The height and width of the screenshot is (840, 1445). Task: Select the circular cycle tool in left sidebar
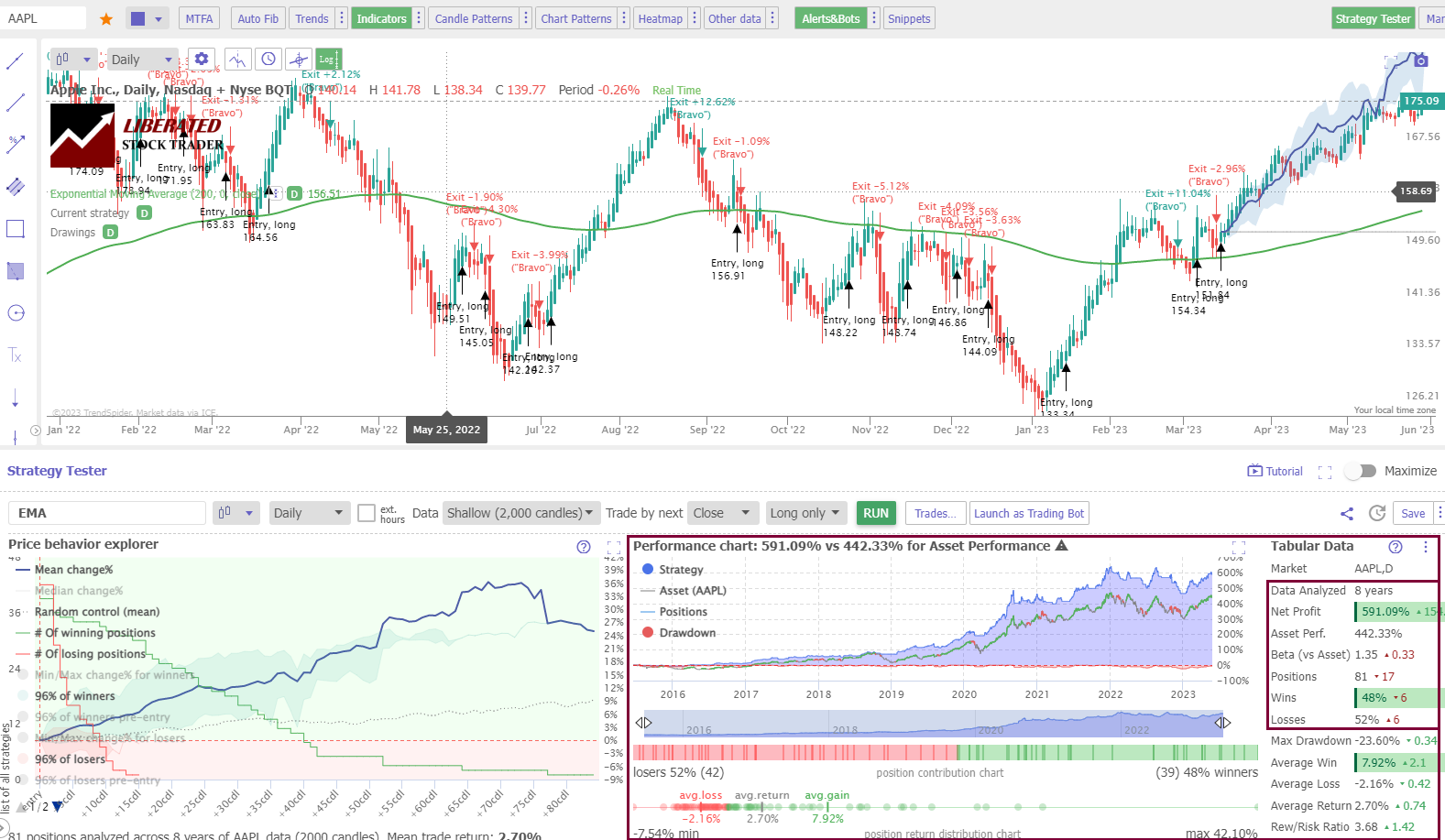16,313
